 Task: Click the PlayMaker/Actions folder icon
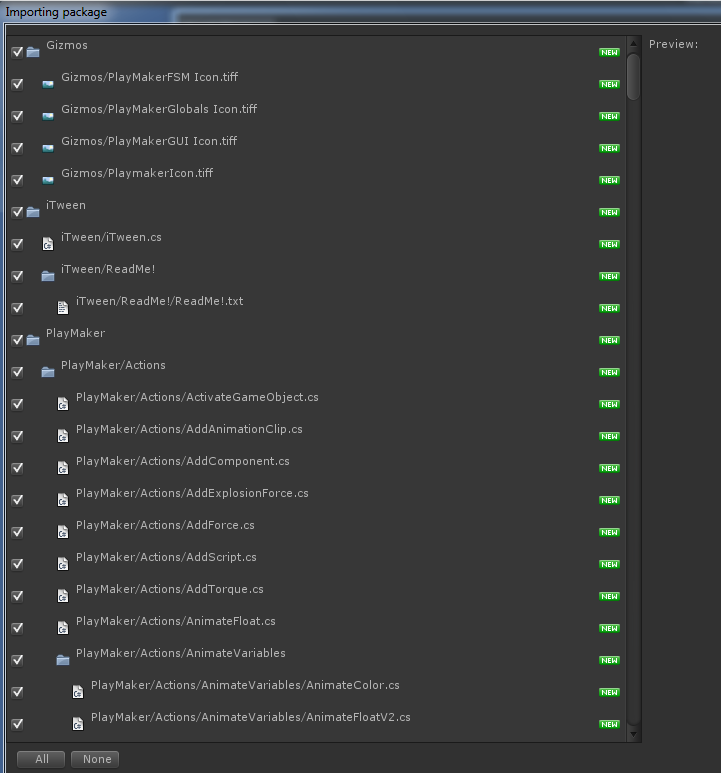48,372
